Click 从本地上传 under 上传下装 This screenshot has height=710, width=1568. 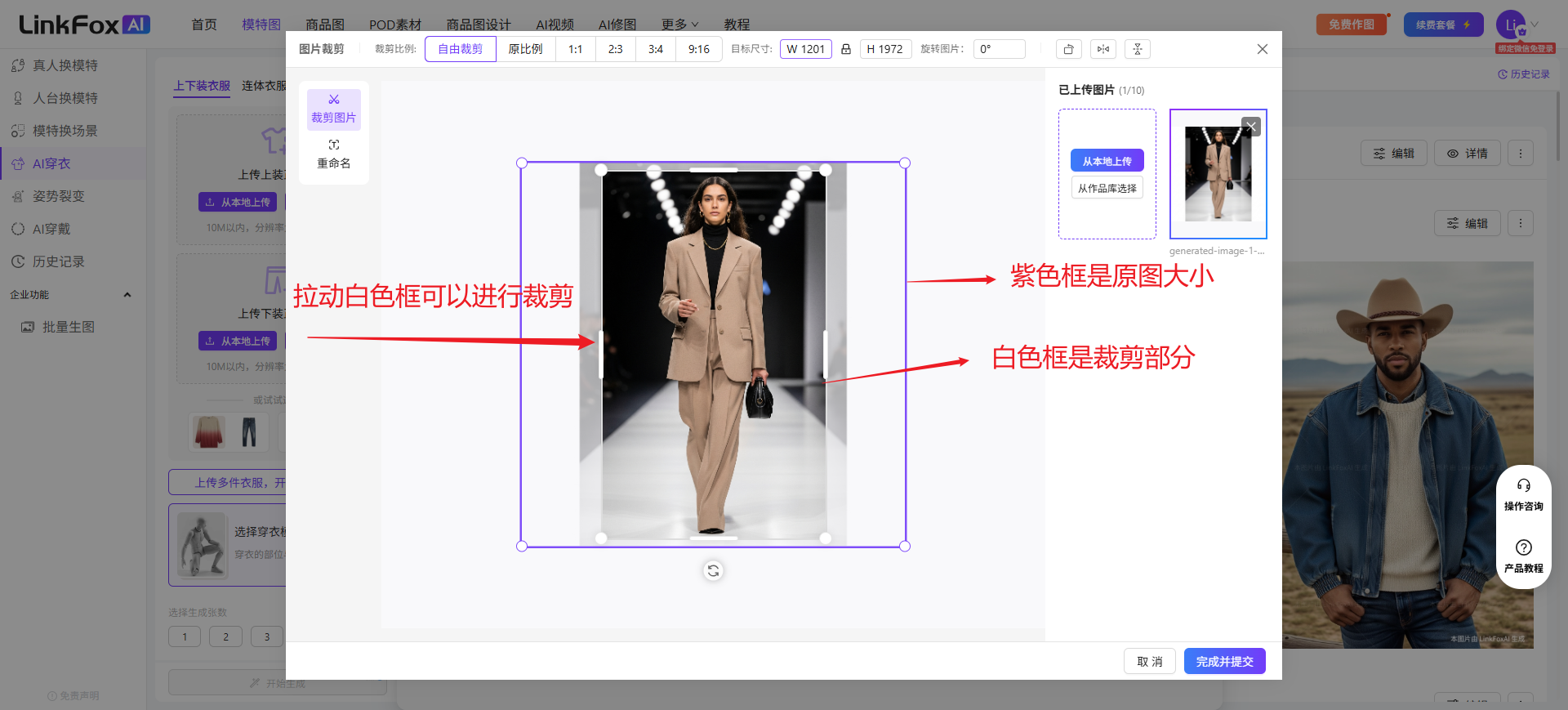238,341
